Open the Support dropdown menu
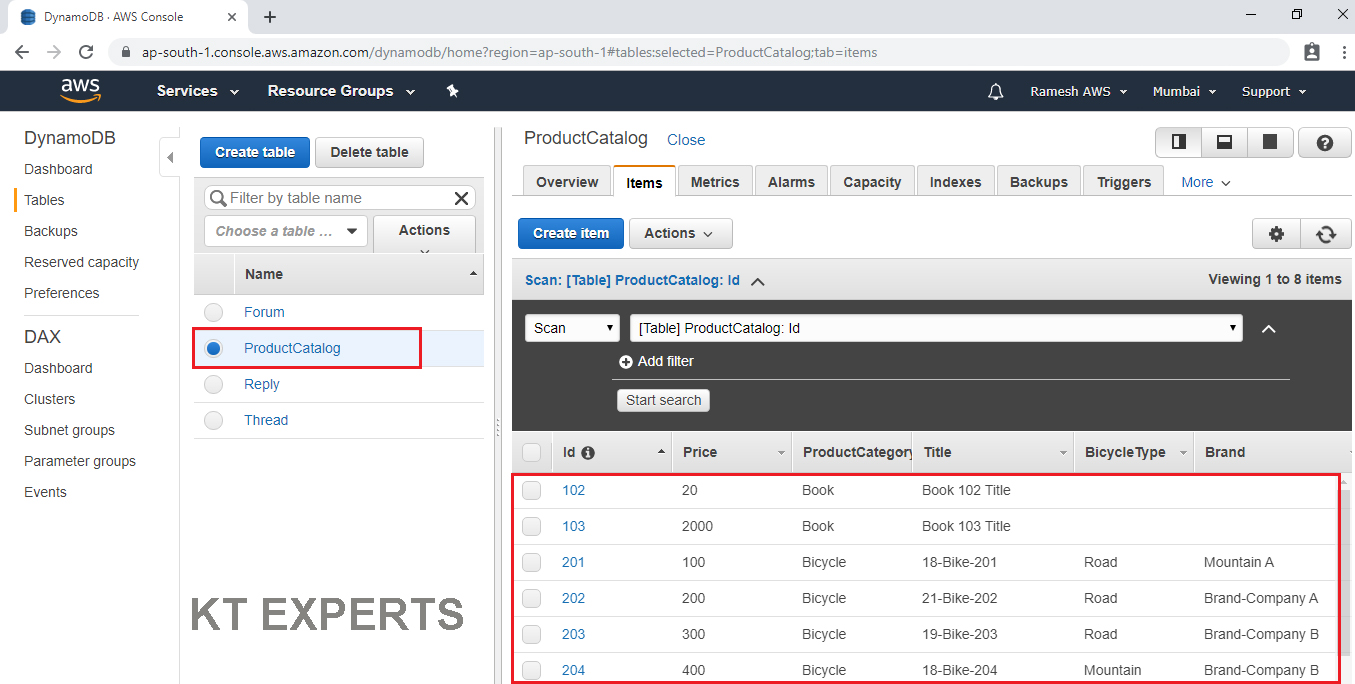 (1274, 91)
